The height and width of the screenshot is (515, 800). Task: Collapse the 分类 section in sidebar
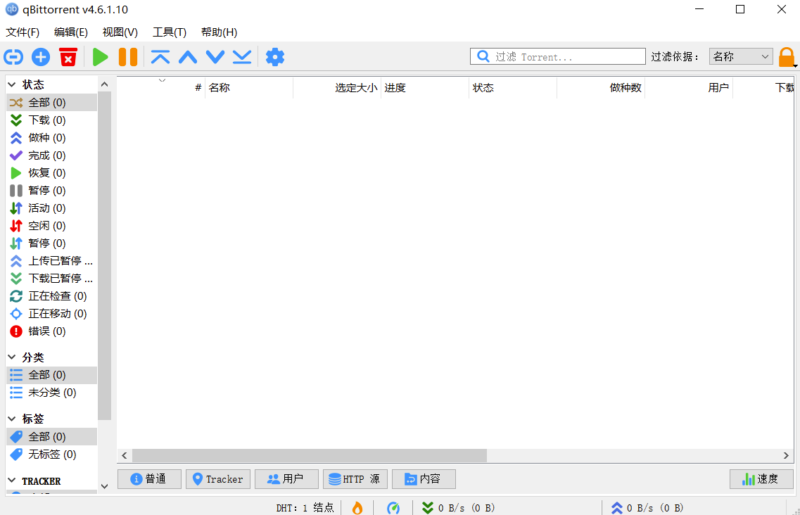pos(12,357)
